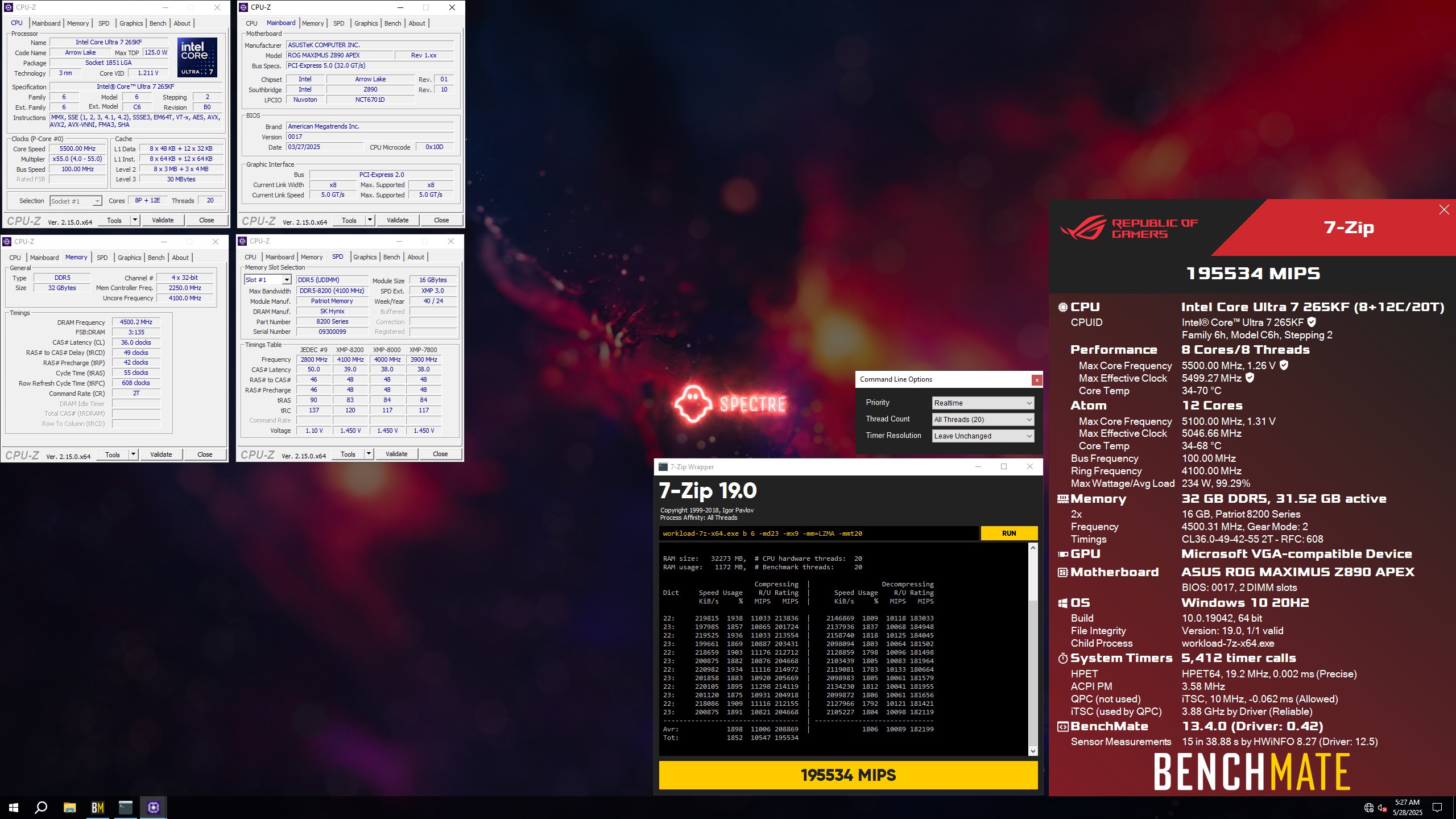Image resolution: width=1456 pixels, height=819 pixels.
Task: Click the yellow 195534 MIPS result bar
Action: [848, 775]
